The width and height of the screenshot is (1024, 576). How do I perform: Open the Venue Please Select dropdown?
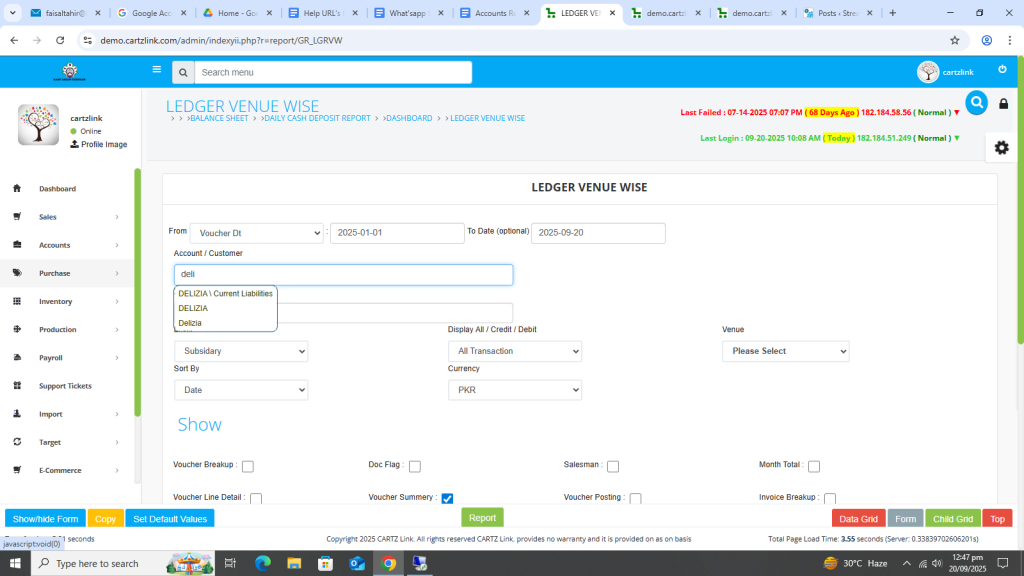(786, 351)
